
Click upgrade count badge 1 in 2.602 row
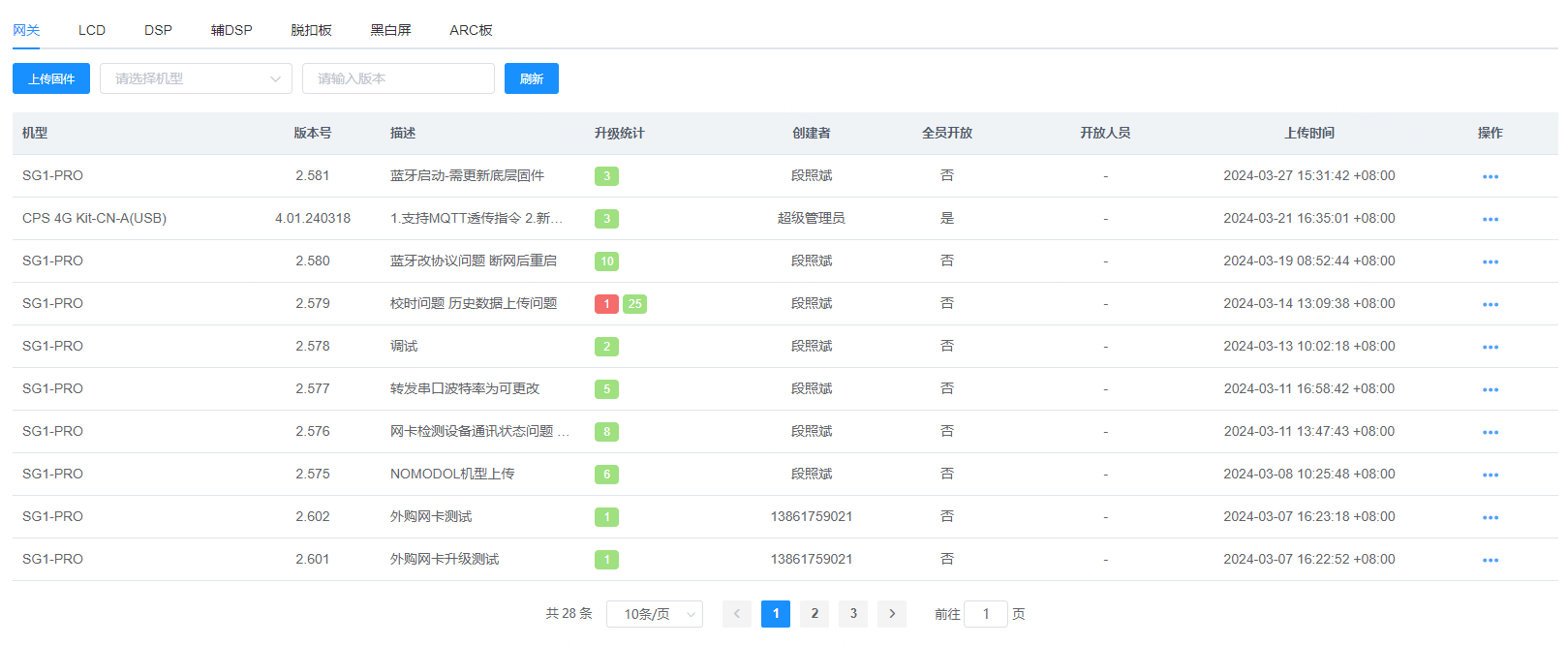(x=606, y=517)
